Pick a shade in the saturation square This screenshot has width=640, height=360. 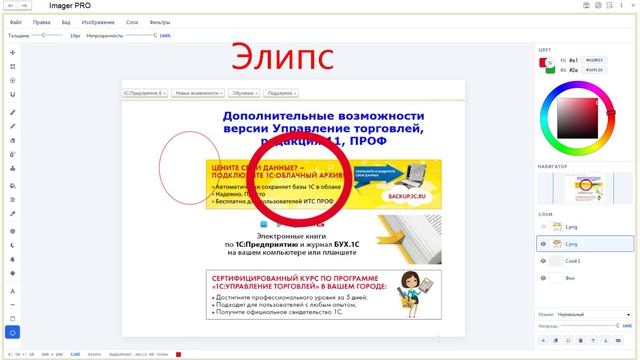point(578,118)
